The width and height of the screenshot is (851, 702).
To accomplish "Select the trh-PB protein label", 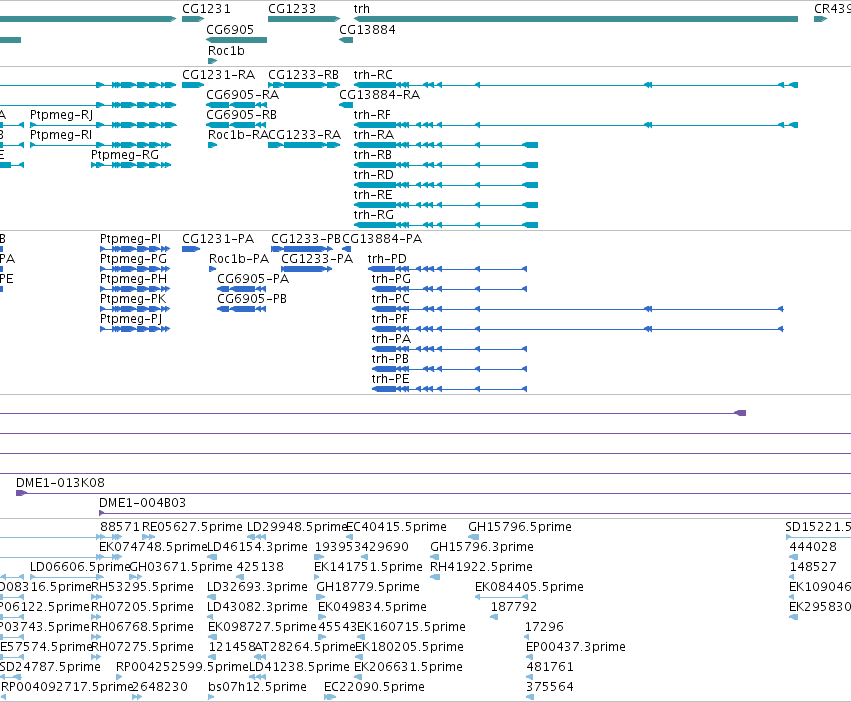I will pyautogui.click(x=390, y=359).
